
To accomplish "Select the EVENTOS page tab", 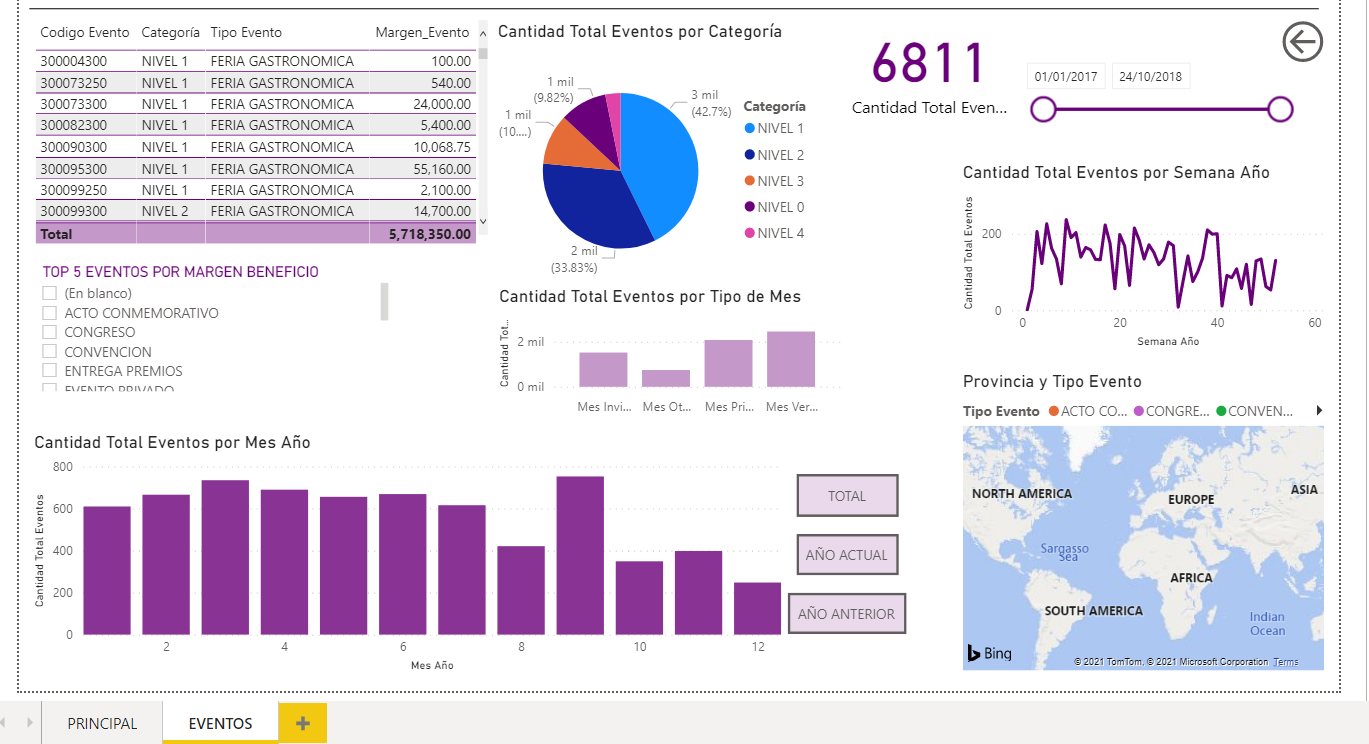I will (220, 723).
